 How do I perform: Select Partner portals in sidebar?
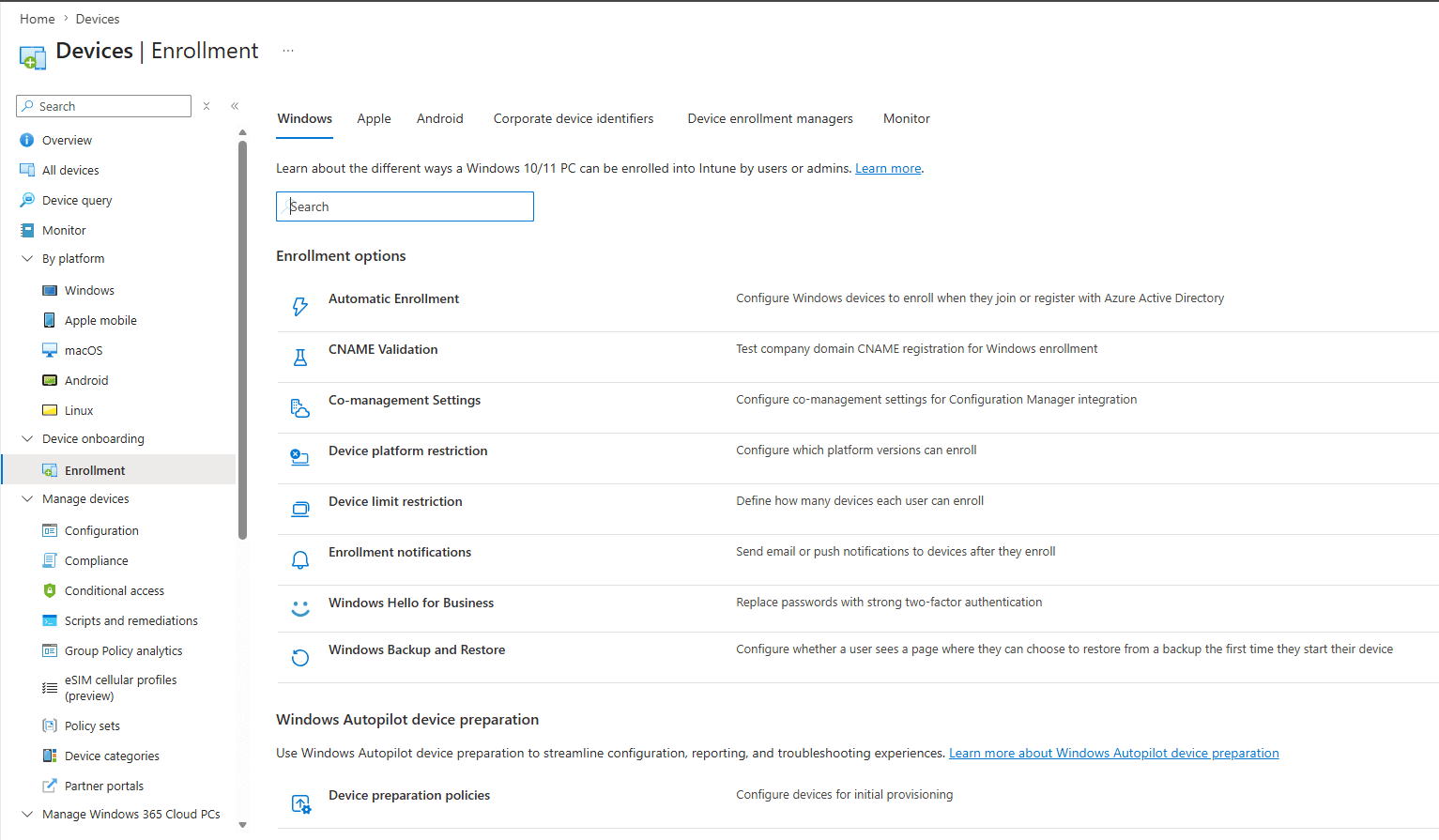pos(104,786)
